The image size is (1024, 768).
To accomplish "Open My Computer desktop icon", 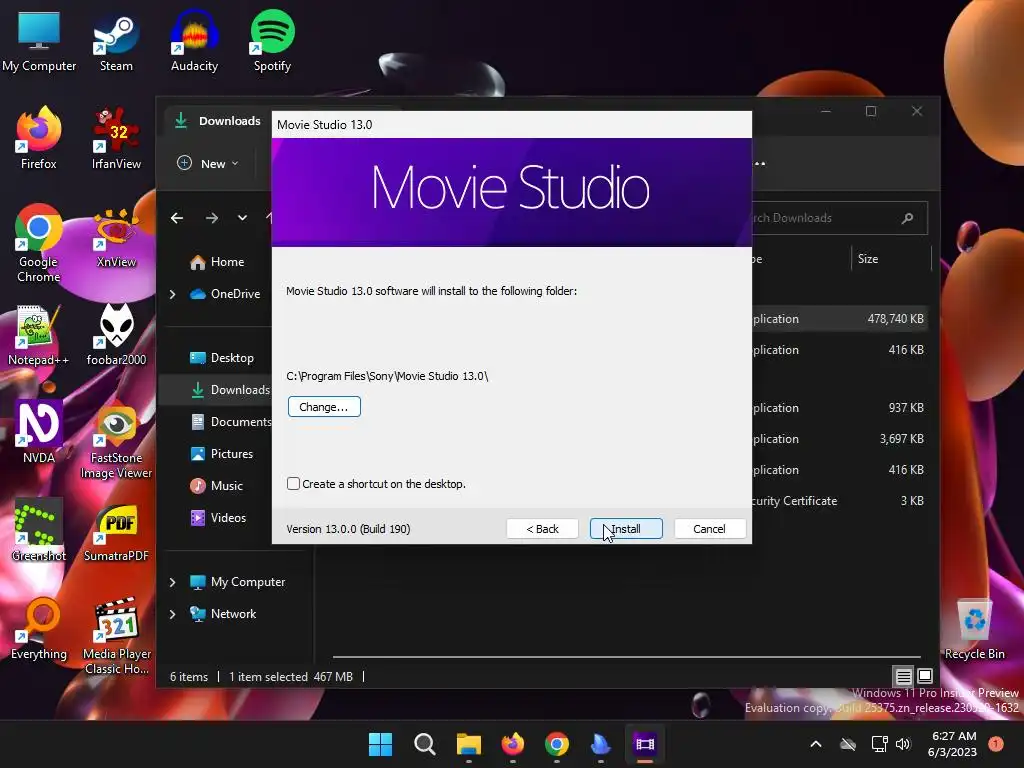I will 39,42.
